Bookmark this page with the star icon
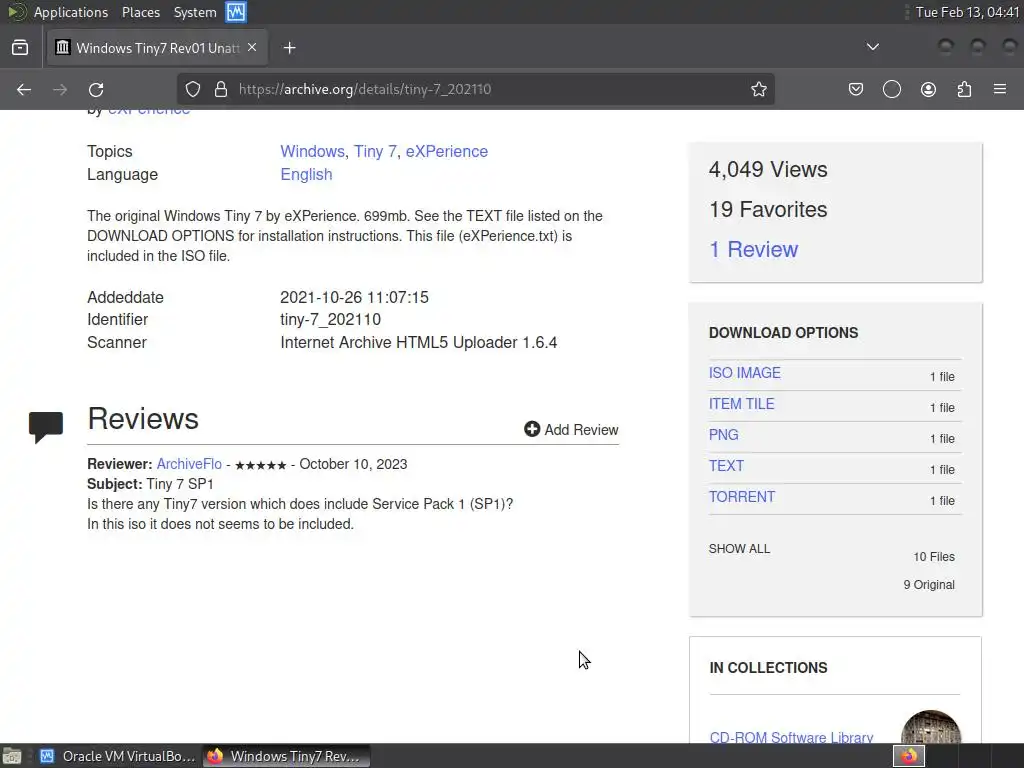This screenshot has height=768, width=1024. [758, 89]
